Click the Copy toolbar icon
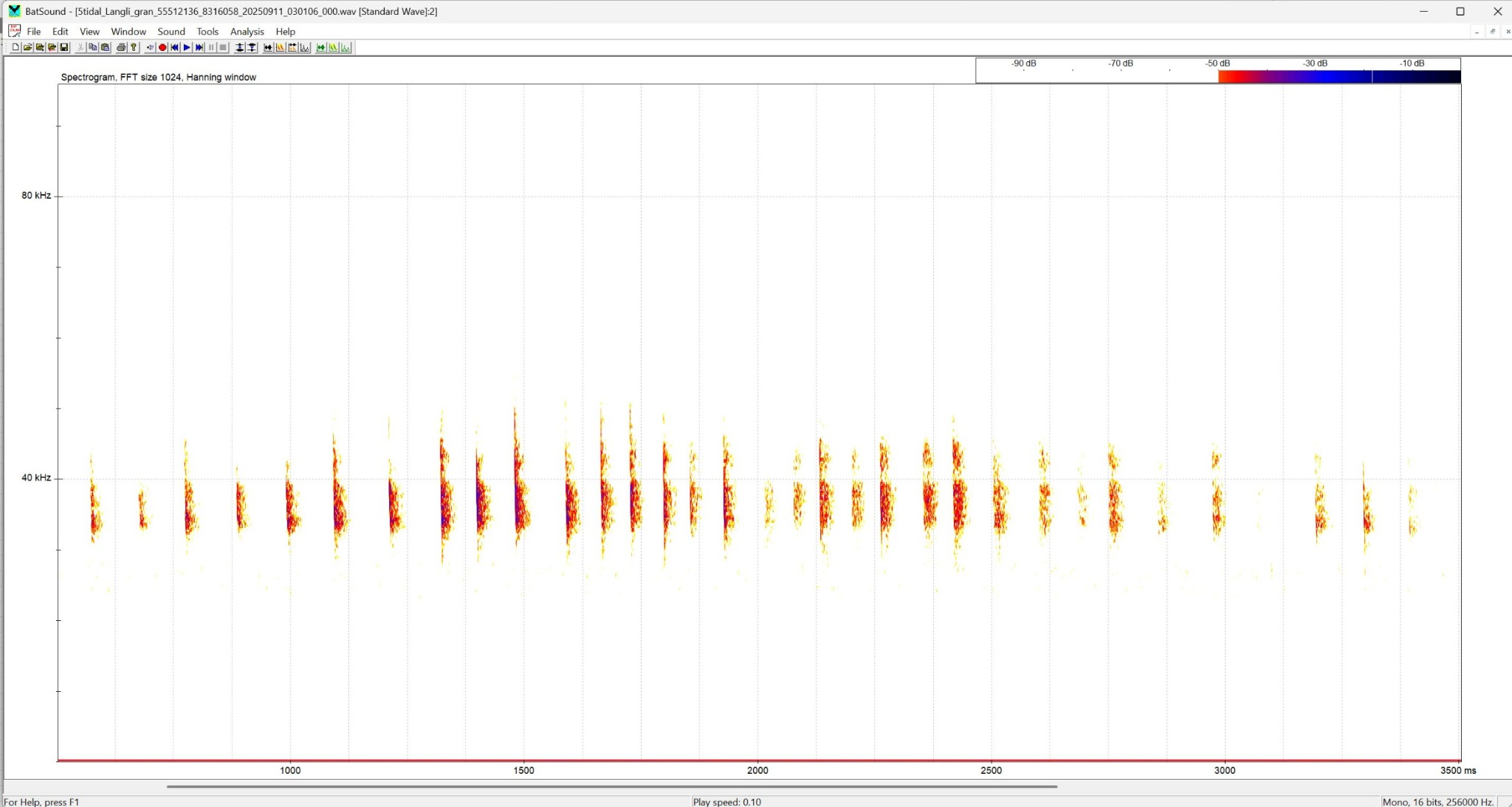Image resolution: width=1512 pixels, height=807 pixels. pyautogui.click(x=93, y=47)
